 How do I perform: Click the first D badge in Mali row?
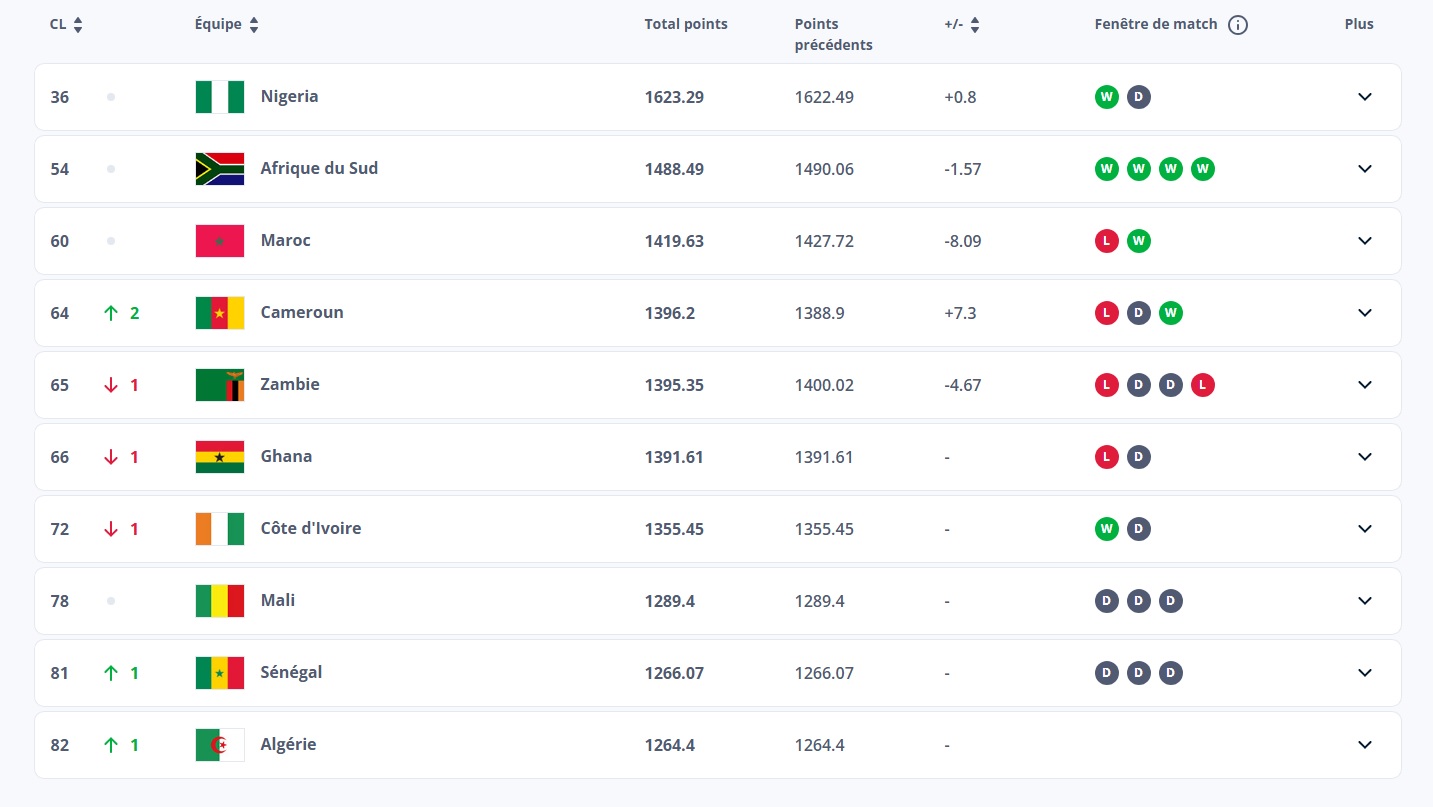[1106, 601]
